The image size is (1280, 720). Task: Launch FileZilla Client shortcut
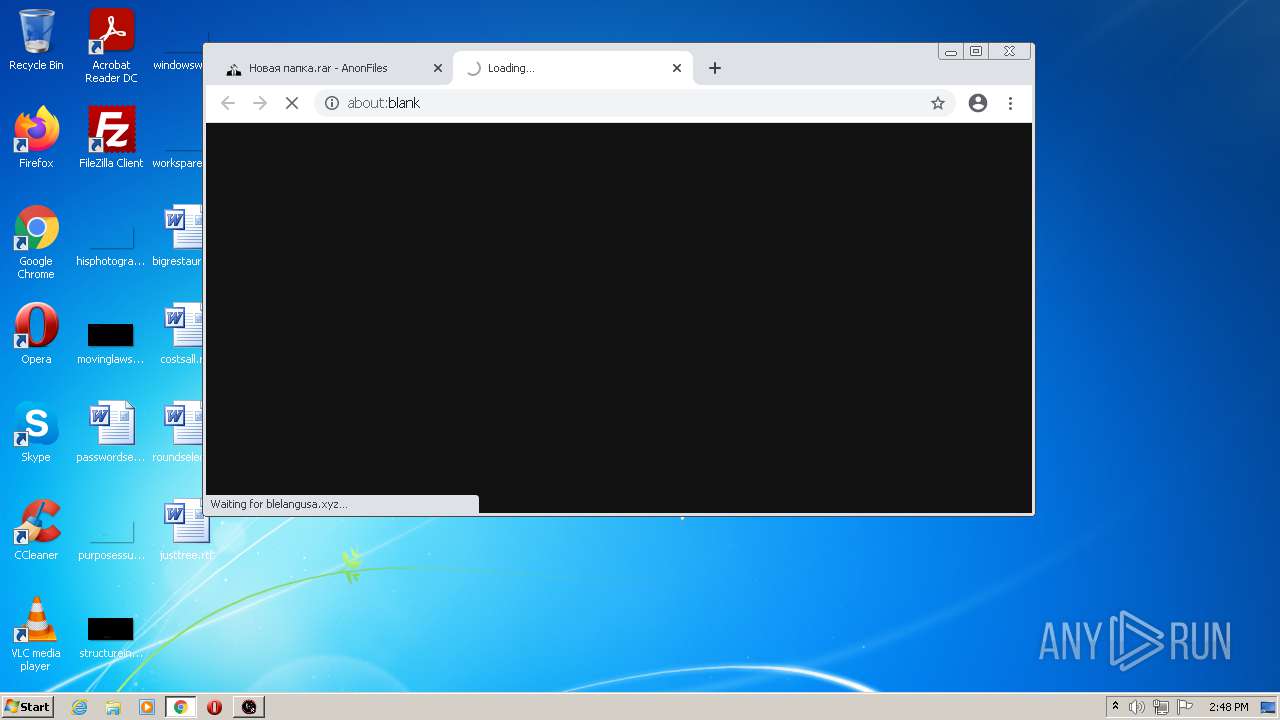(x=111, y=138)
